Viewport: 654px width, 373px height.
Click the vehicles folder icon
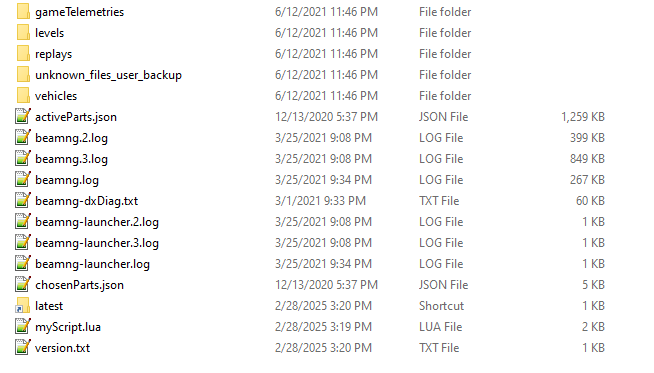coord(23,96)
